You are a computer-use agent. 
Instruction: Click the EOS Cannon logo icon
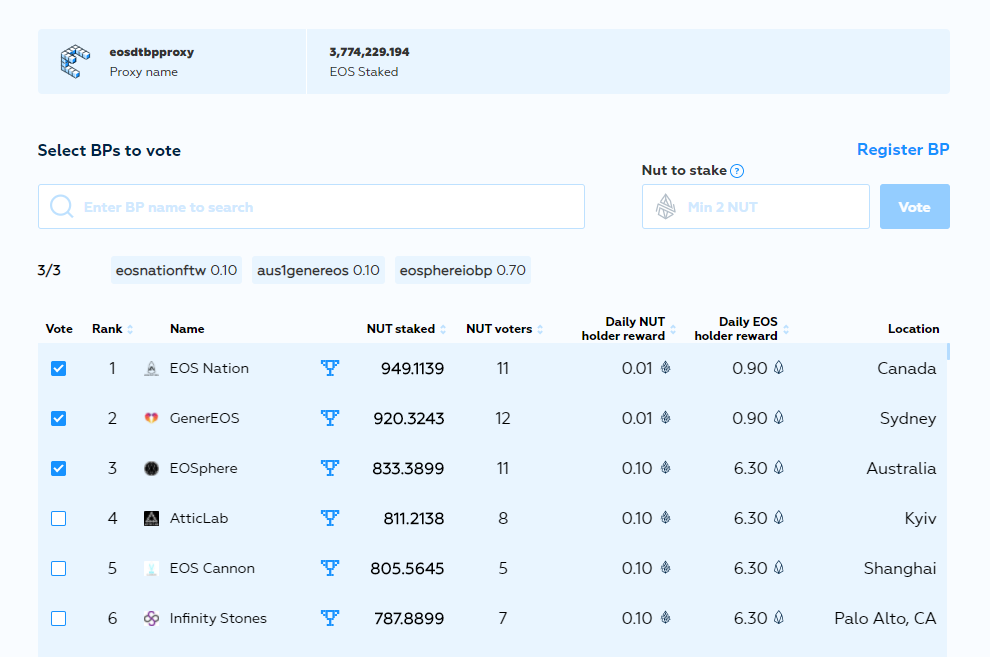pyautogui.click(x=152, y=568)
